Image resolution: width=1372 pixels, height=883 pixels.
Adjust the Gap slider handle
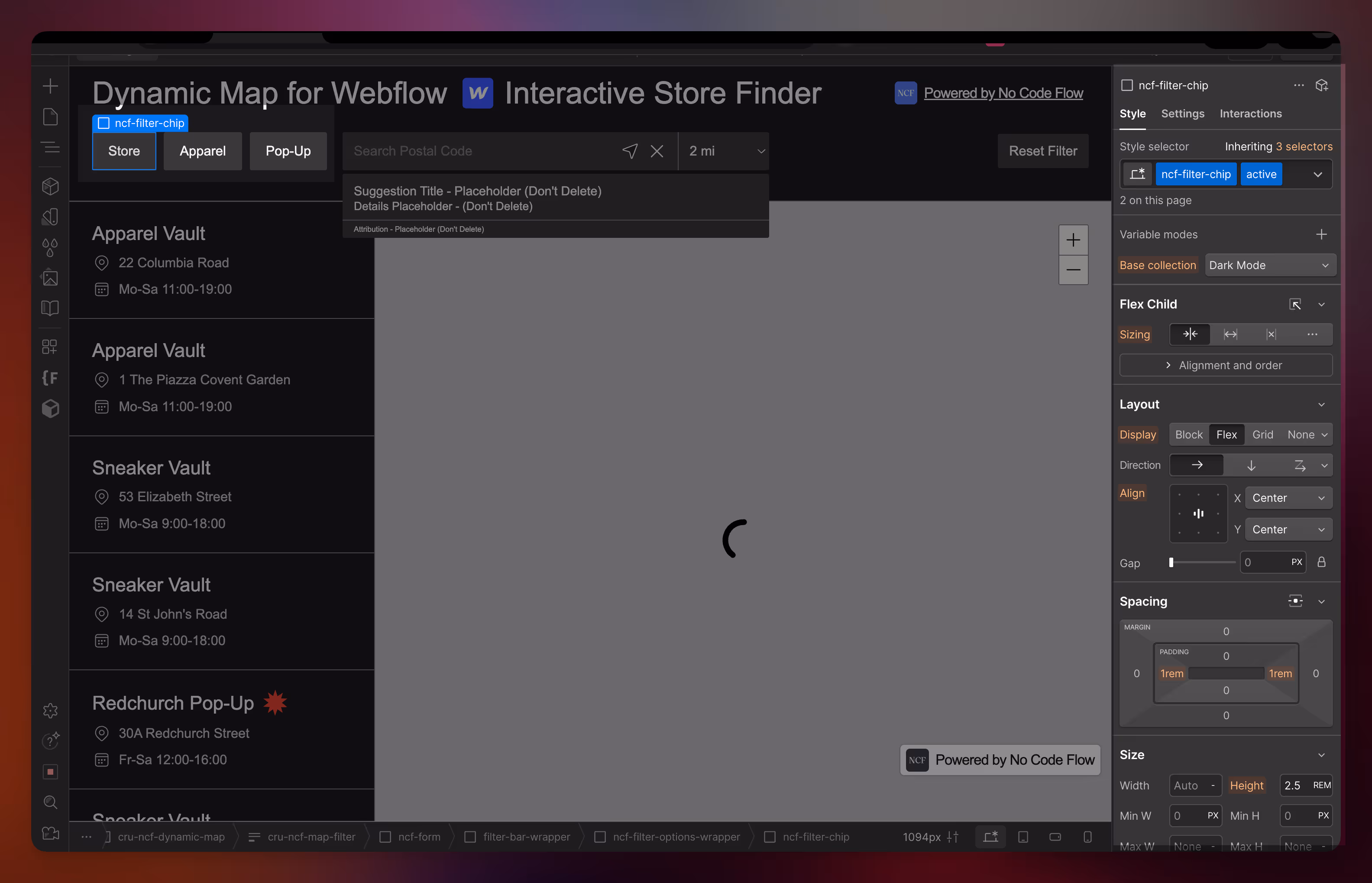[1171, 562]
